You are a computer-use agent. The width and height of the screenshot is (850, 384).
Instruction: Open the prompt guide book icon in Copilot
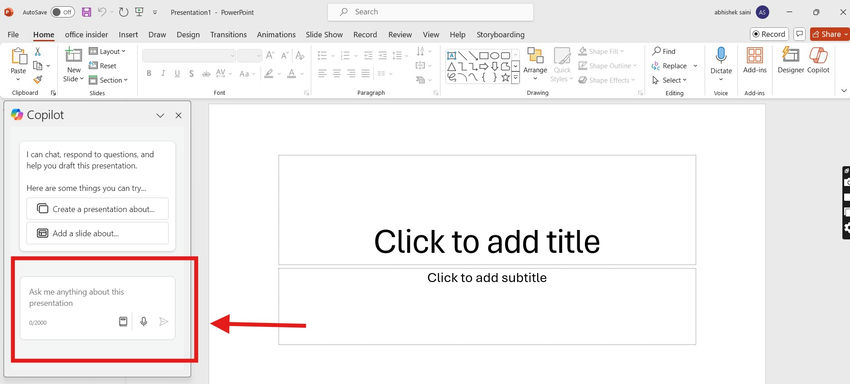pos(123,322)
